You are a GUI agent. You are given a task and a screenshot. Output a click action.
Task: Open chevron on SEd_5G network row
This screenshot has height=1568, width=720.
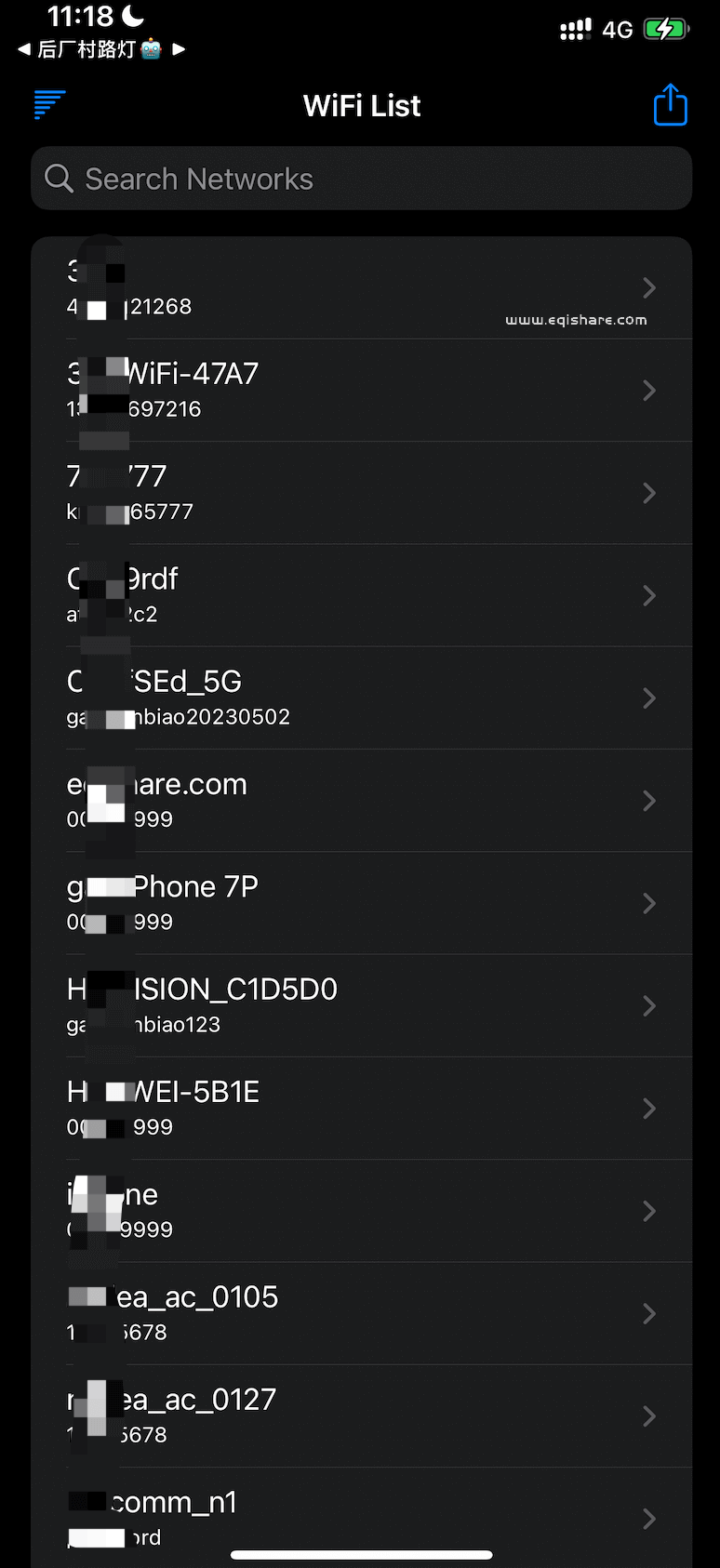pos(649,698)
